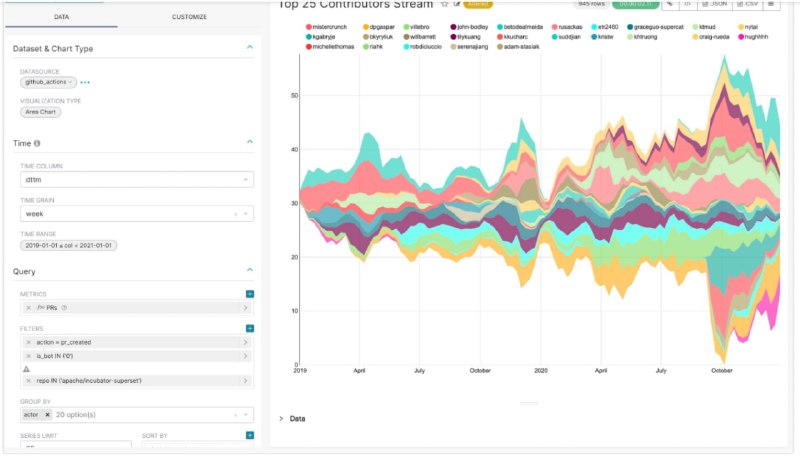Click the orange nytai color dot
The image size is (800, 459).
point(741,27)
